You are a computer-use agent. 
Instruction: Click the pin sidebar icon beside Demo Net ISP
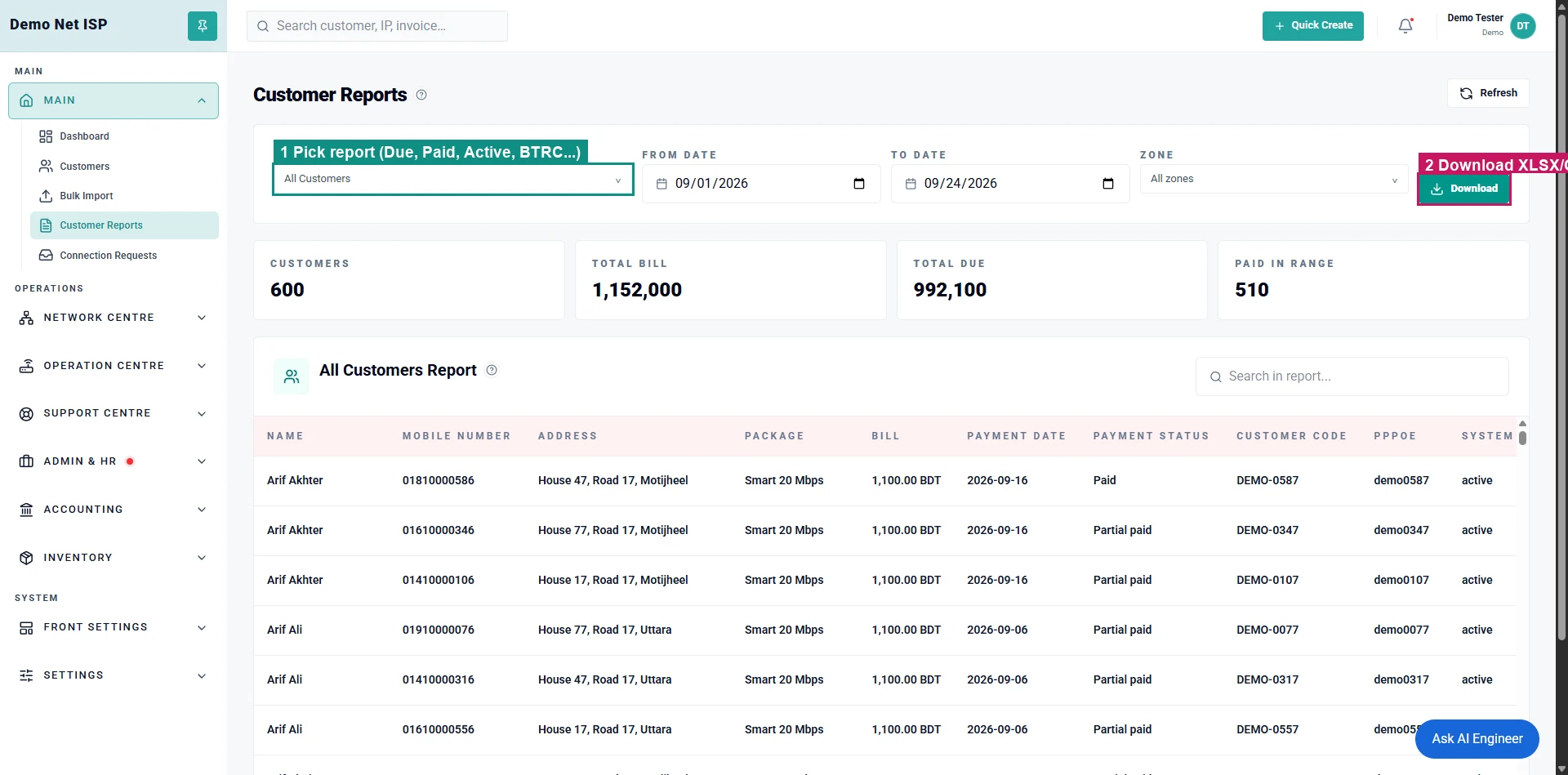pyautogui.click(x=203, y=26)
